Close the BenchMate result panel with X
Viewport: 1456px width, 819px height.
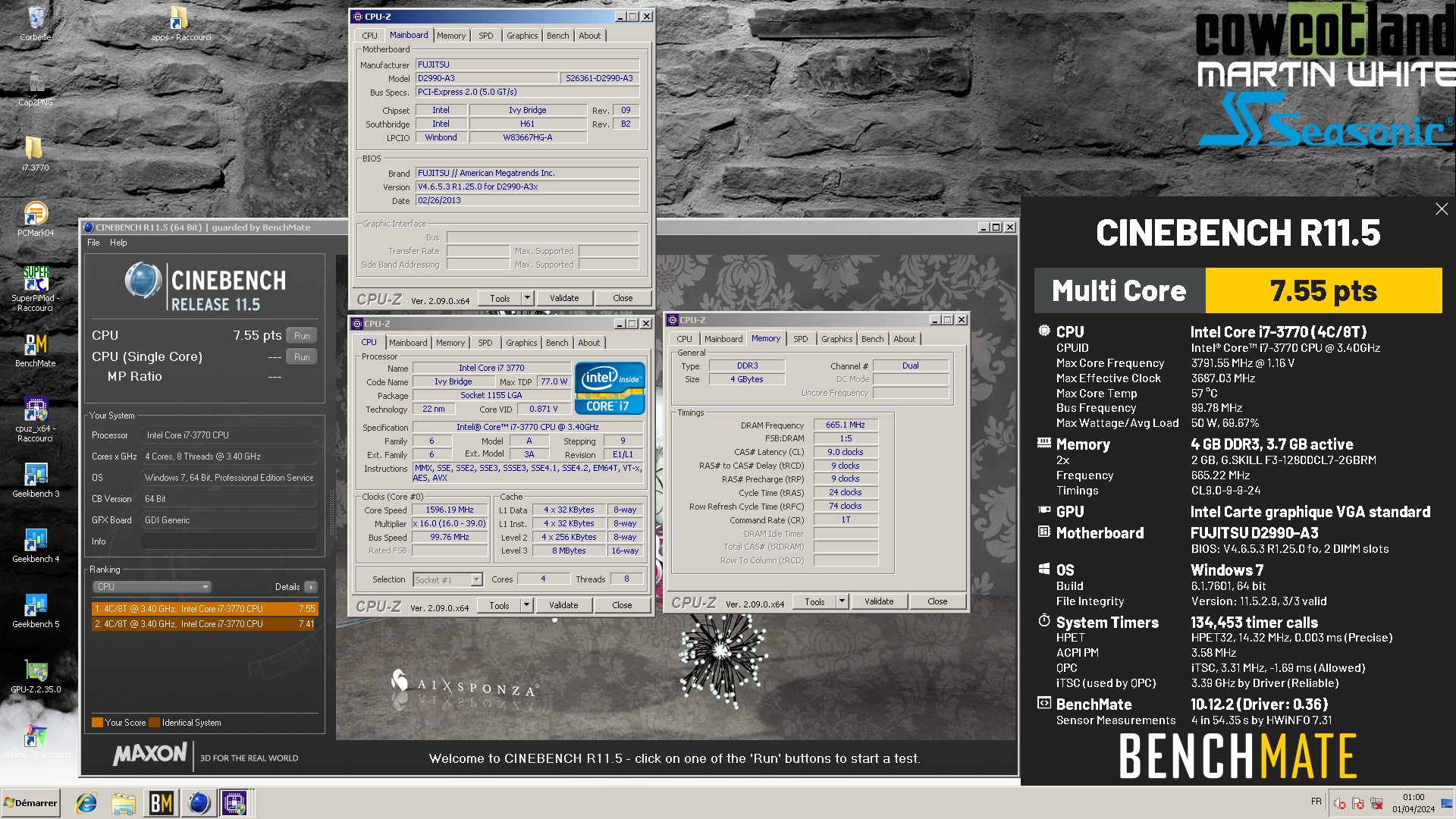(1442, 209)
